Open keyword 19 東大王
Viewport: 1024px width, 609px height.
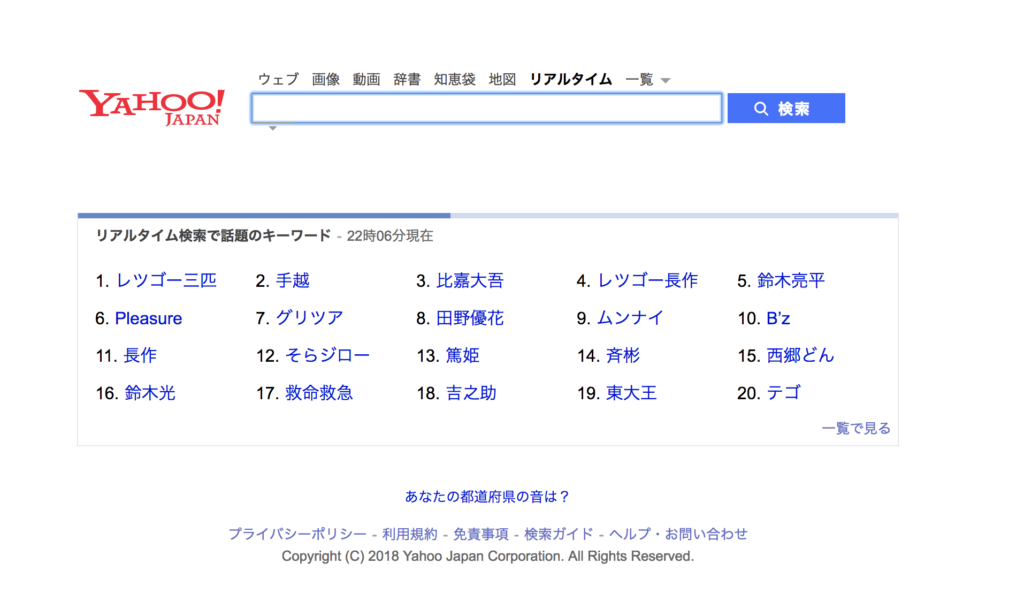pos(632,393)
